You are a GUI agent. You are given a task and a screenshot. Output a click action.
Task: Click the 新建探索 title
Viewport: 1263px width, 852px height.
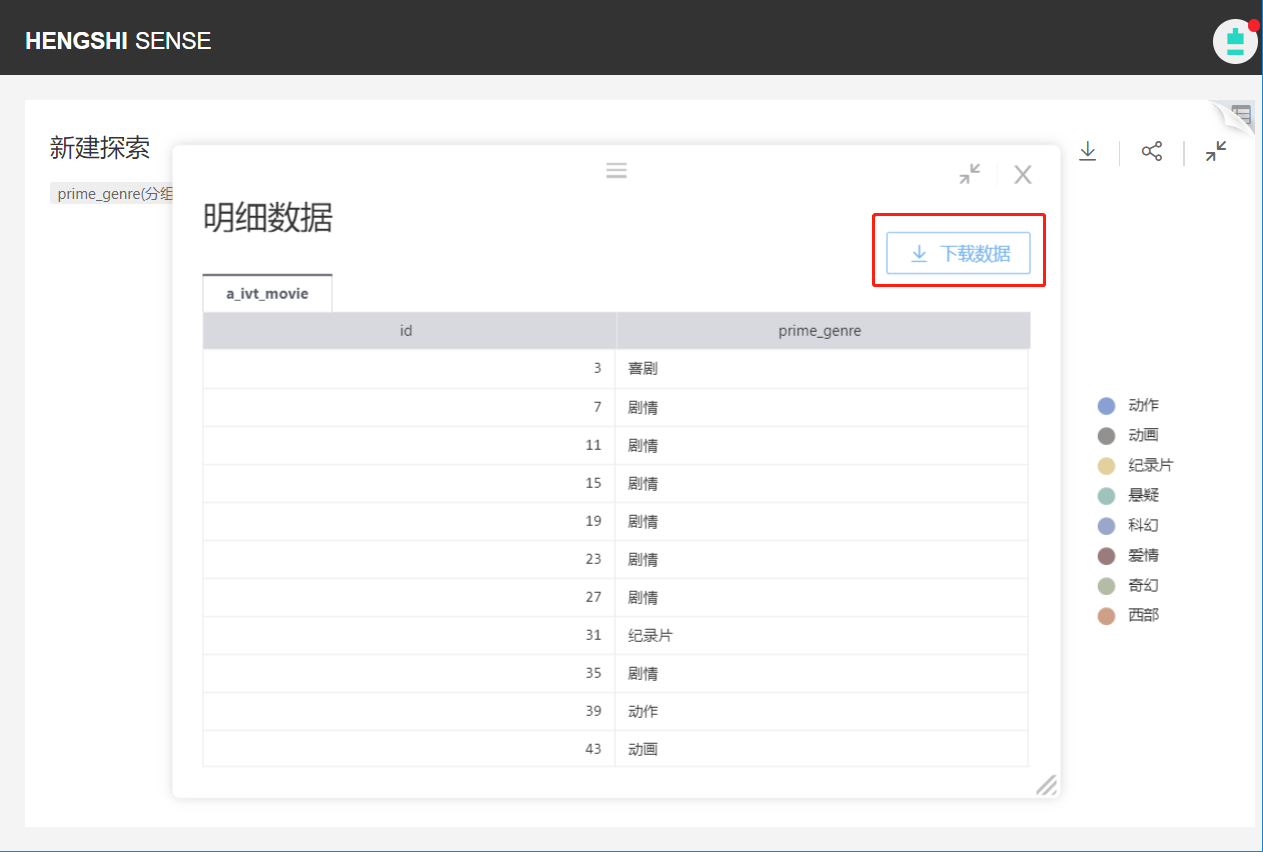tap(100, 148)
